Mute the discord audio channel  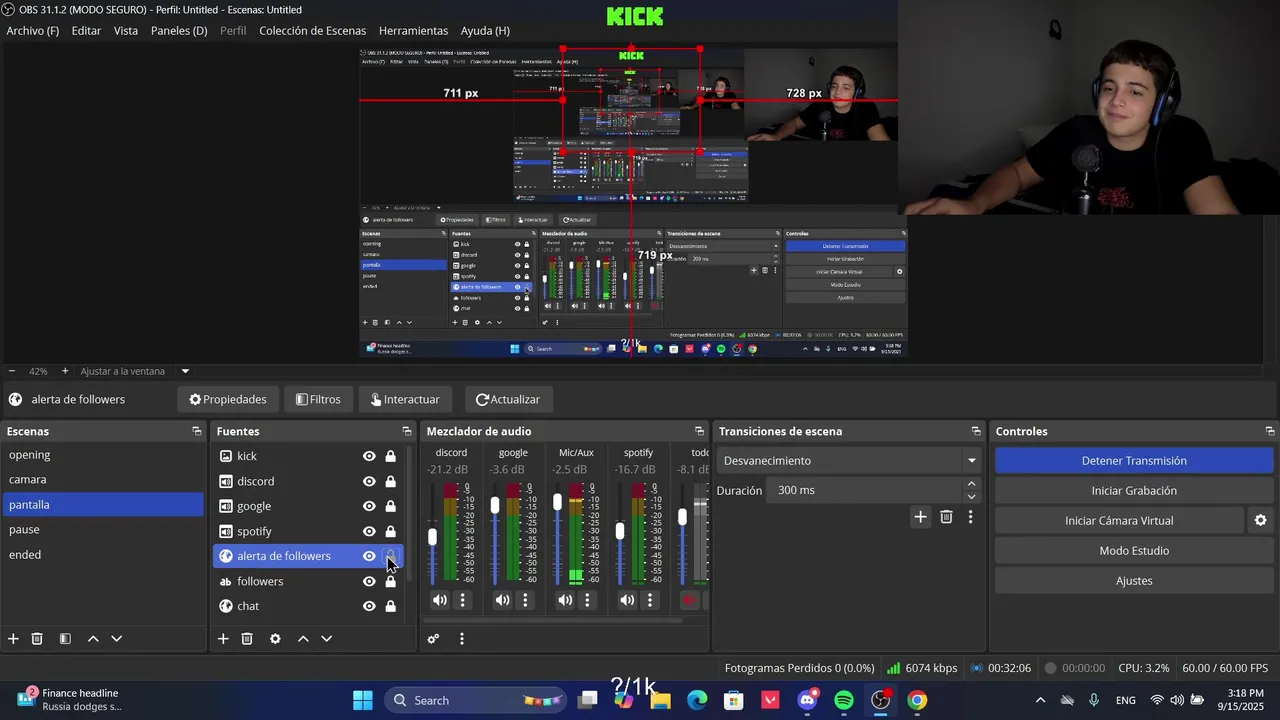[439, 600]
